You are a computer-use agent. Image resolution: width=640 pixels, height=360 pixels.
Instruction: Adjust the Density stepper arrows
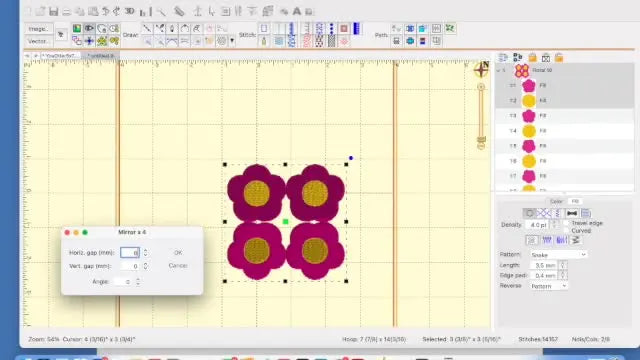[x=554, y=225]
